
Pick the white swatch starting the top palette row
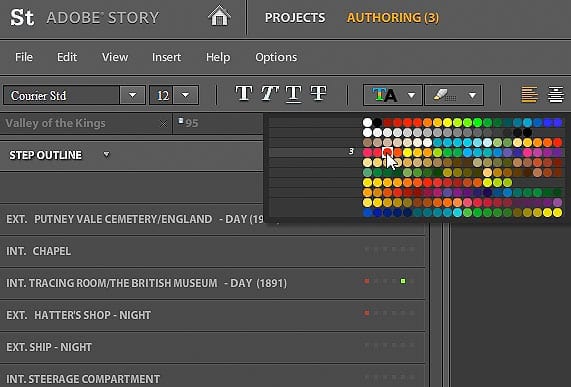(x=367, y=122)
